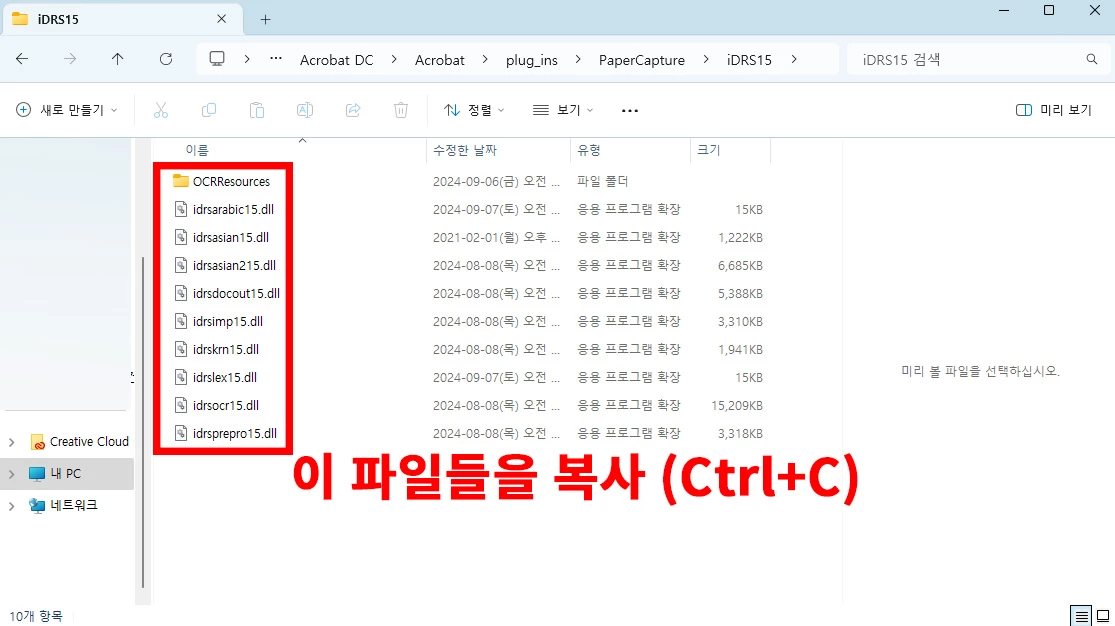The height and width of the screenshot is (626, 1115).
Task: Select 내 PC in navigation pane
Action: tap(65, 474)
